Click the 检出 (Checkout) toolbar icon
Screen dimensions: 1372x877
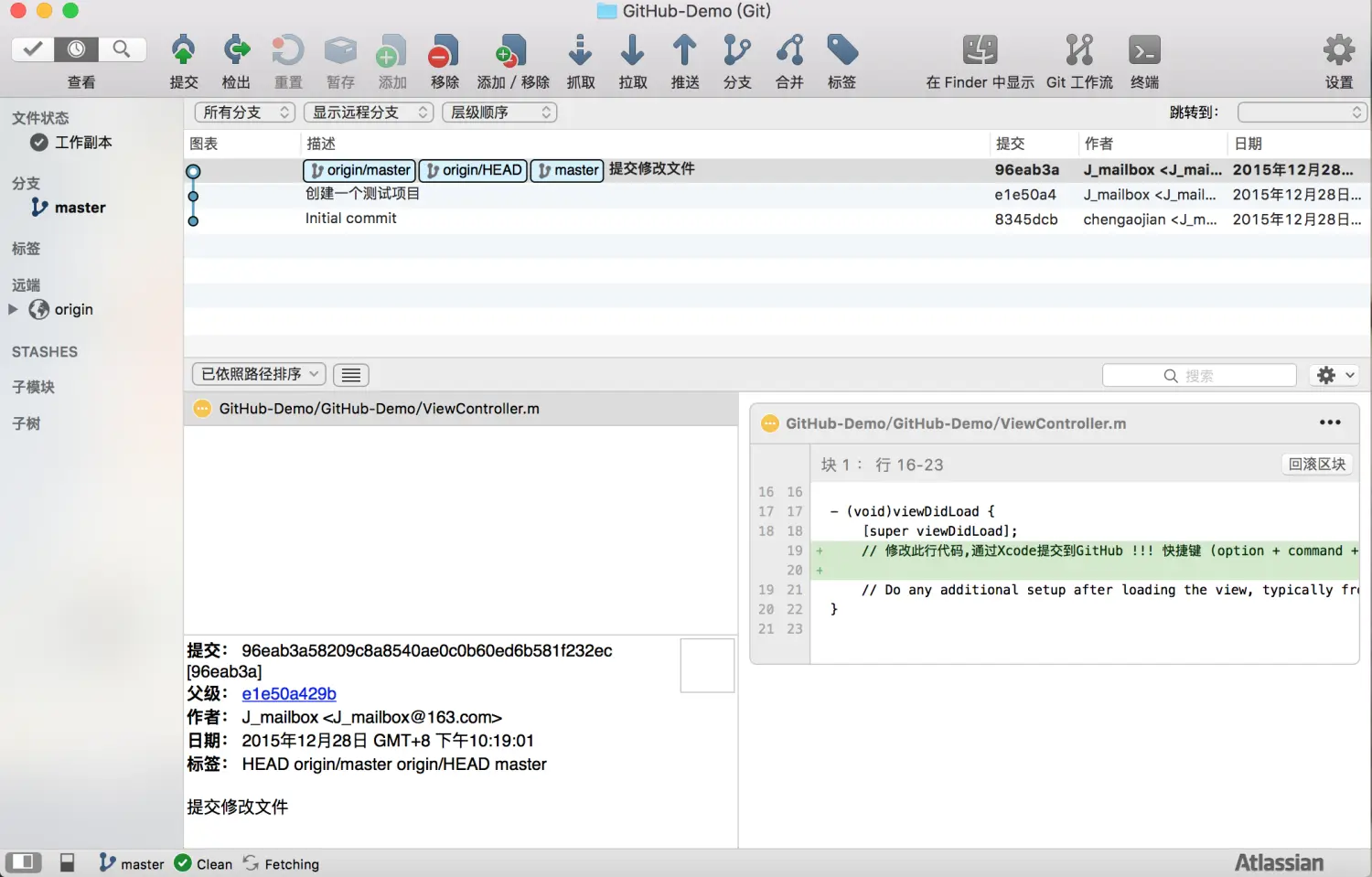click(x=236, y=51)
